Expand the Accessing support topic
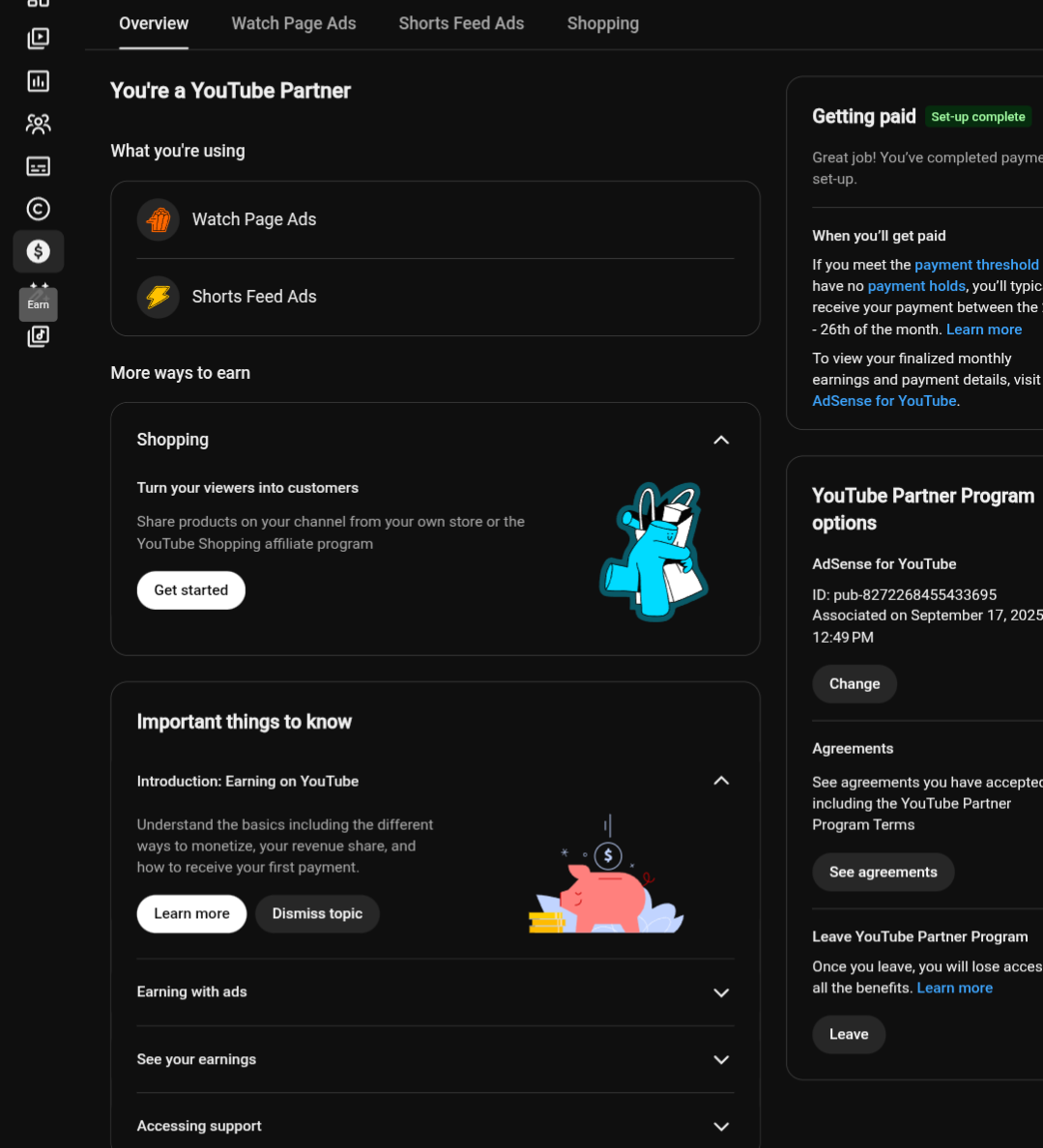1043x1148 pixels. [x=435, y=1126]
